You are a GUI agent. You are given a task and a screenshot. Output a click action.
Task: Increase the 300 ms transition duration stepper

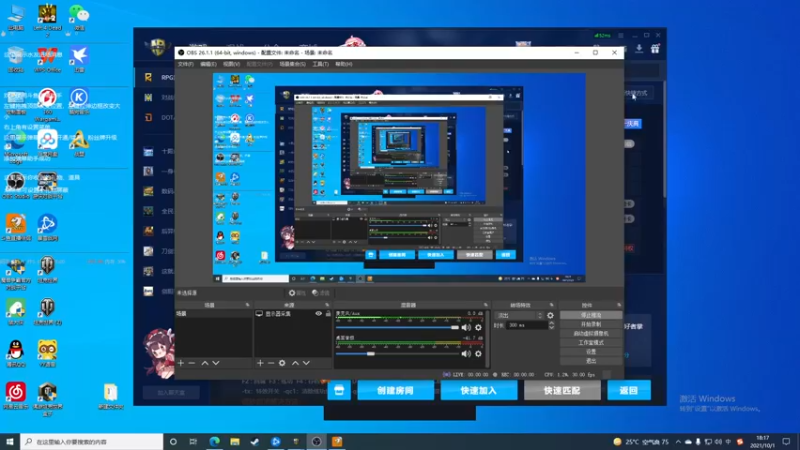coord(551,323)
